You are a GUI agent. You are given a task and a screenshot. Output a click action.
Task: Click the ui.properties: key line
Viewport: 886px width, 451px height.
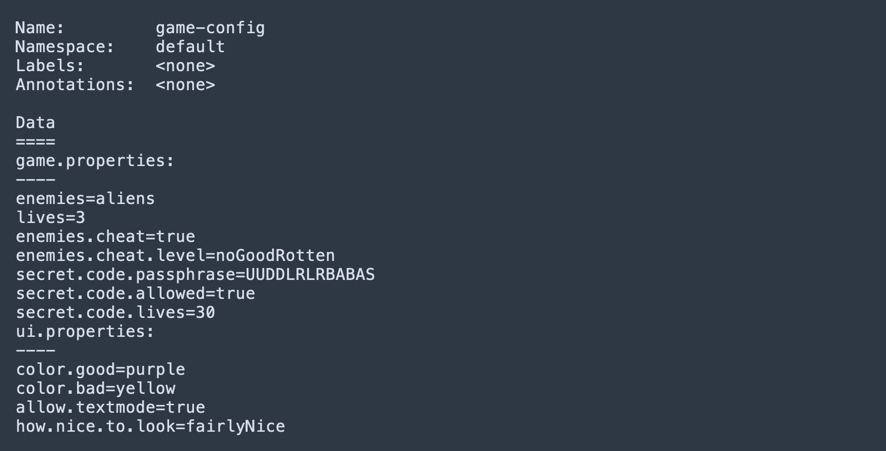85,332
